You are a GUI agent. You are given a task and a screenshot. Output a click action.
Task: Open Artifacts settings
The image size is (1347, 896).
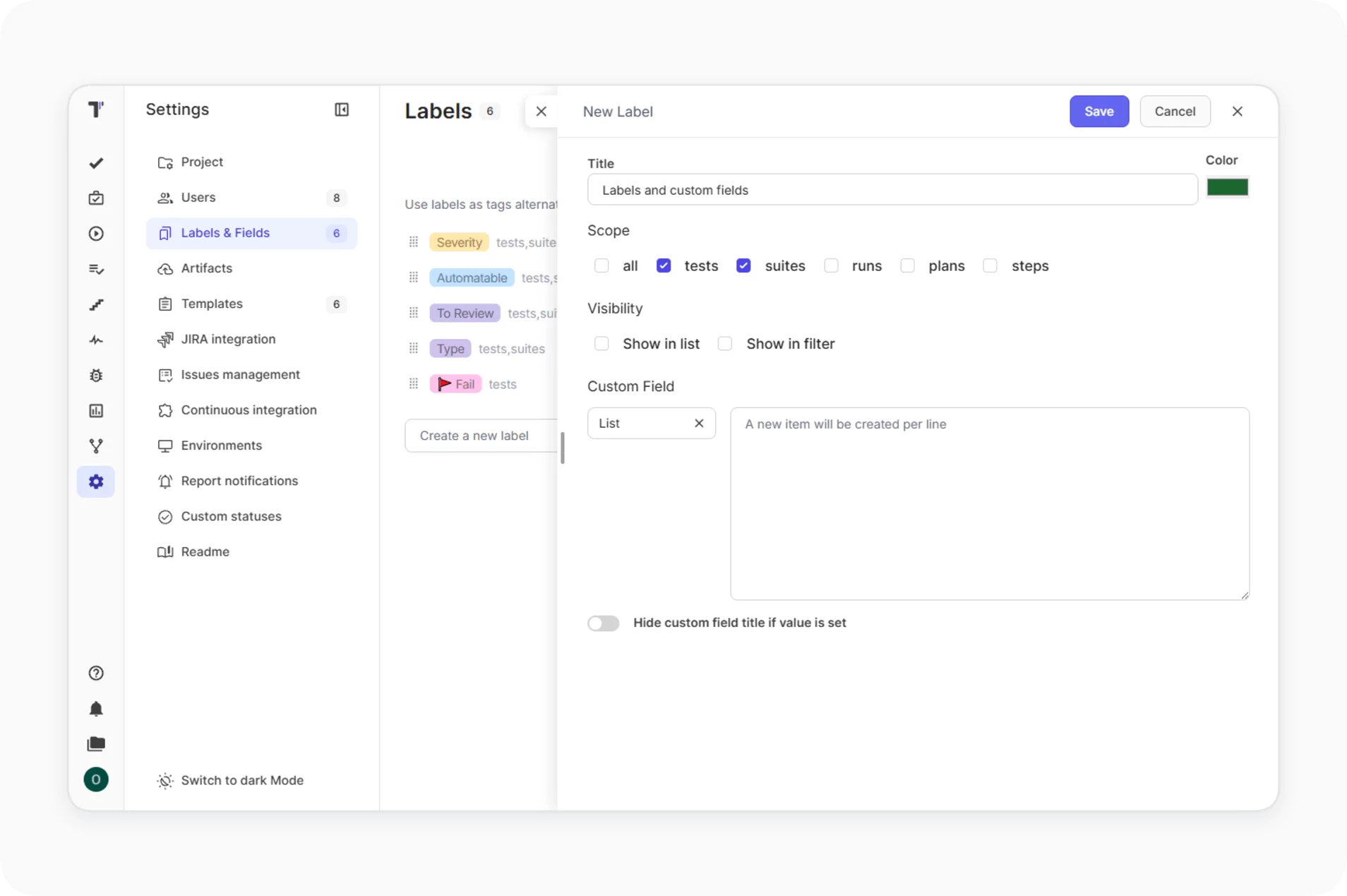point(251,268)
